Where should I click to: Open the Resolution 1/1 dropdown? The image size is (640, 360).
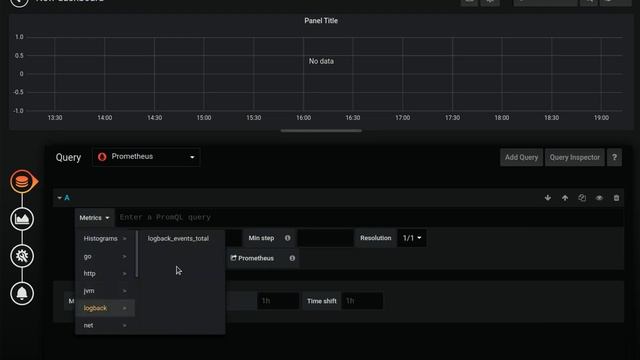(412, 238)
